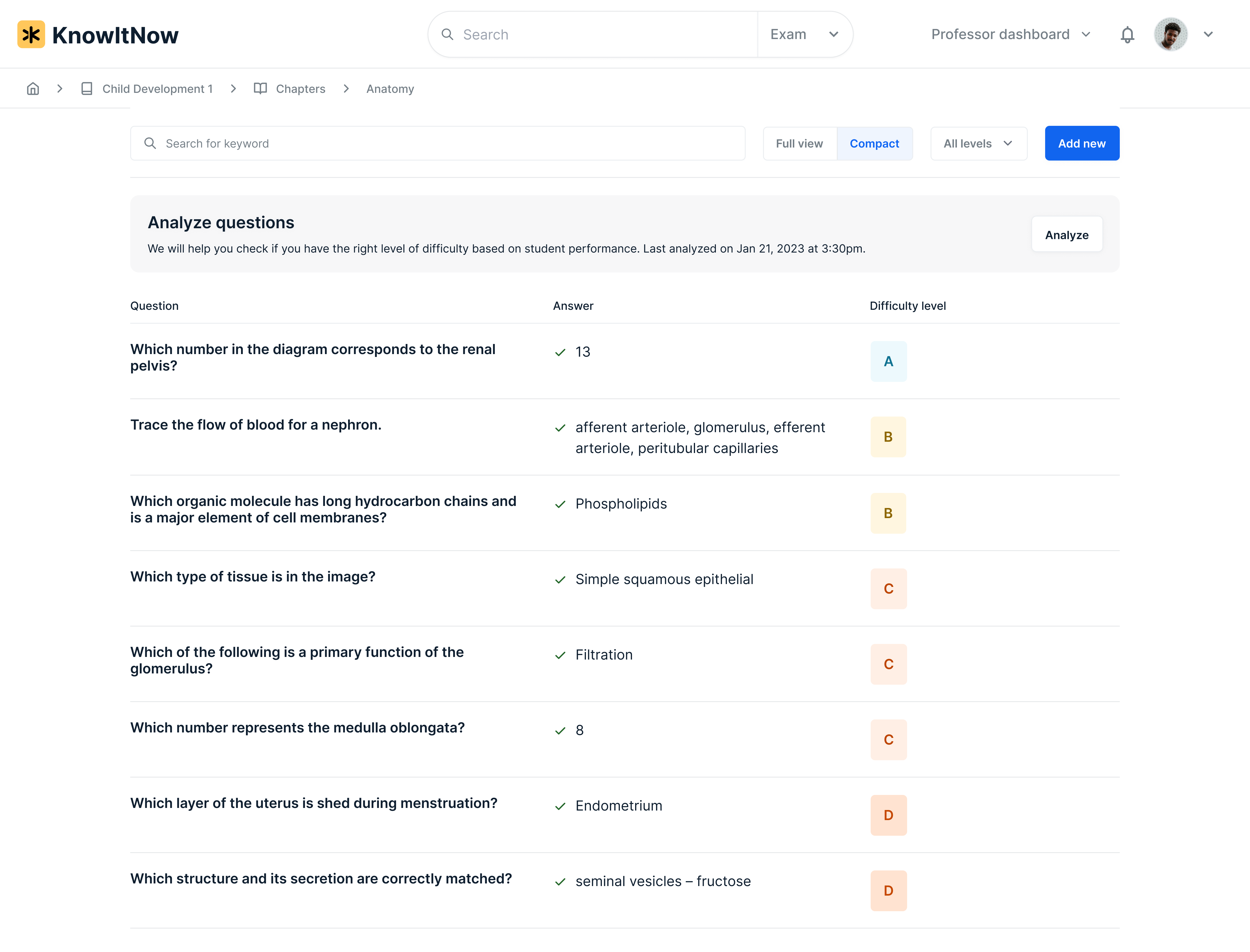
Task: Click checkmark beside answer 8
Action: [x=560, y=731]
